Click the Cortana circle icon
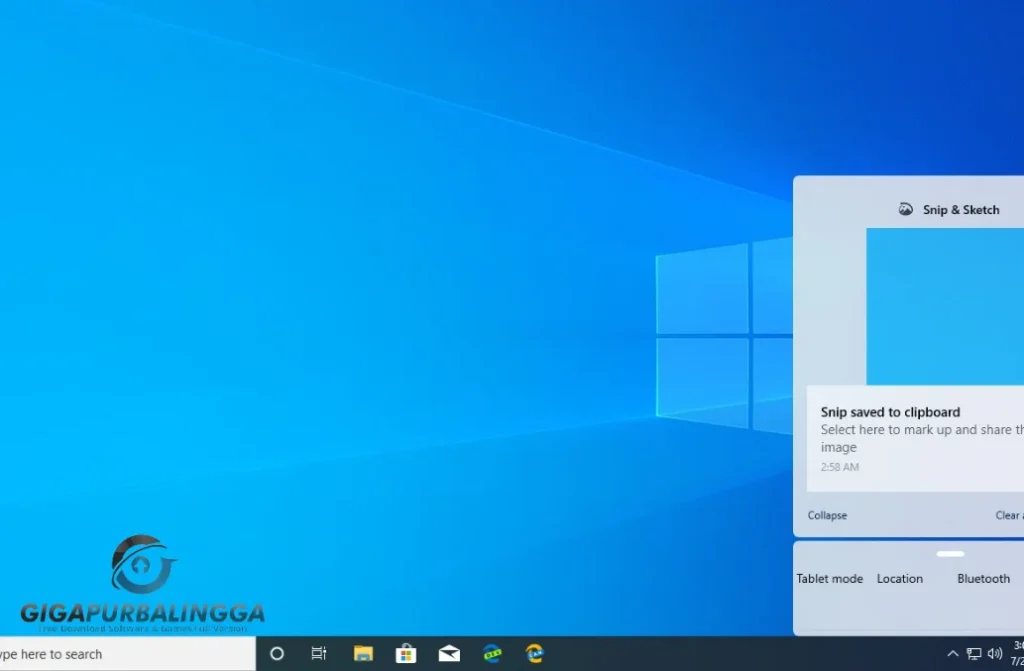 (x=276, y=654)
